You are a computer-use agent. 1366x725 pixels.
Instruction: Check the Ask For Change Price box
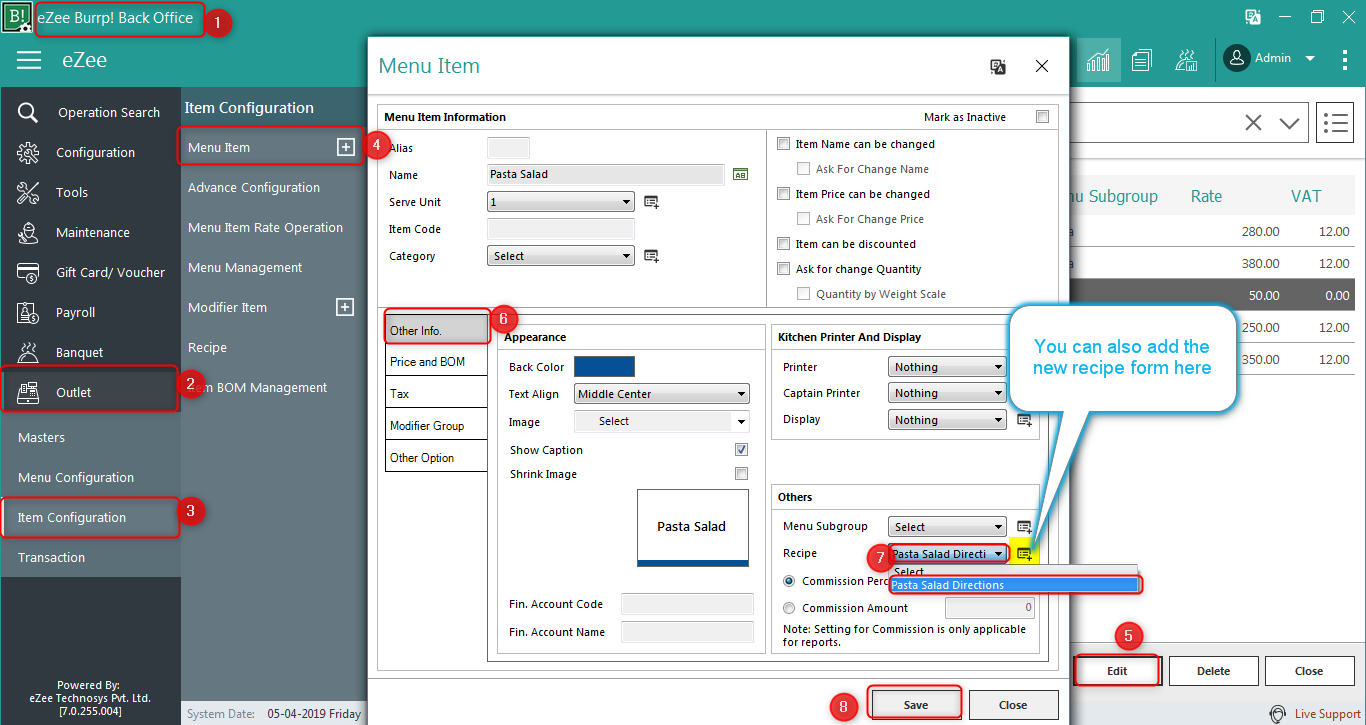804,219
